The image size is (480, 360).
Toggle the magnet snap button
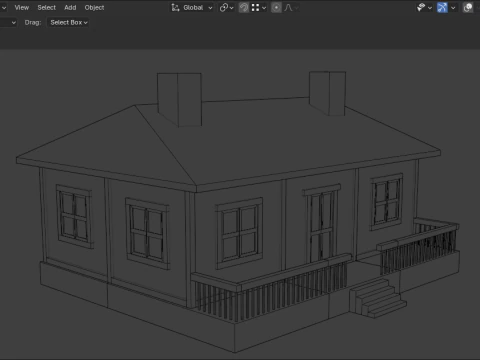[x=244, y=7]
